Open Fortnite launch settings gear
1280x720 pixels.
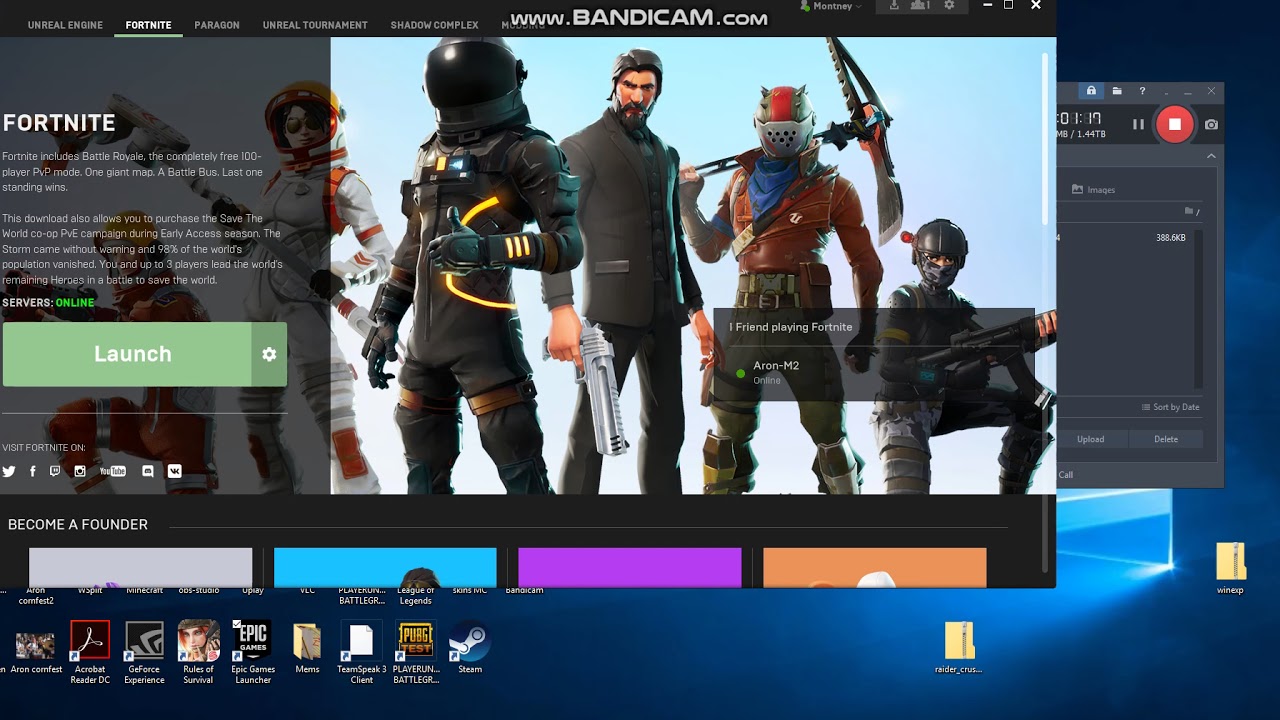(269, 354)
